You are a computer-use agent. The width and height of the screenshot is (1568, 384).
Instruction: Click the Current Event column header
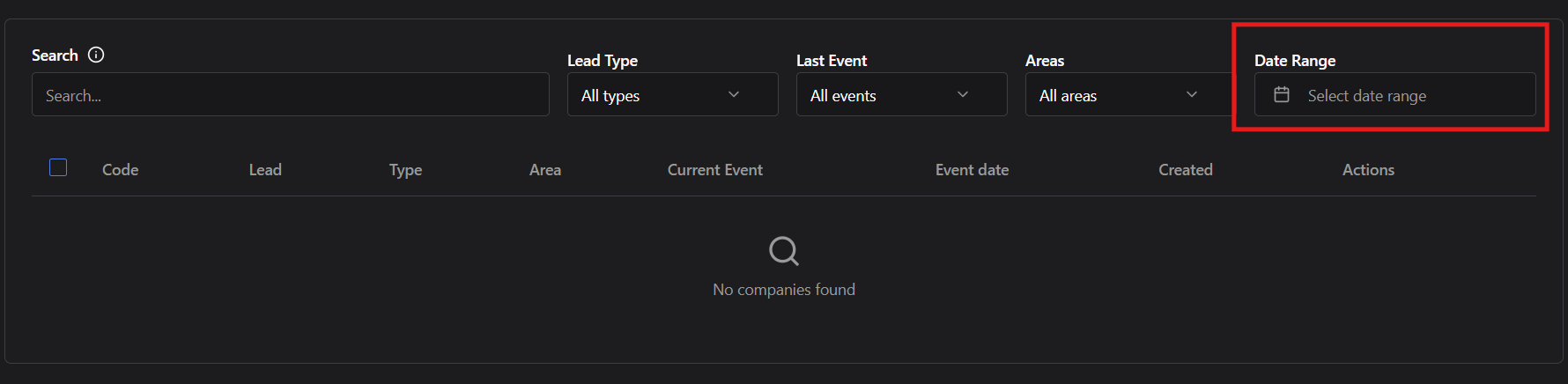714,170
